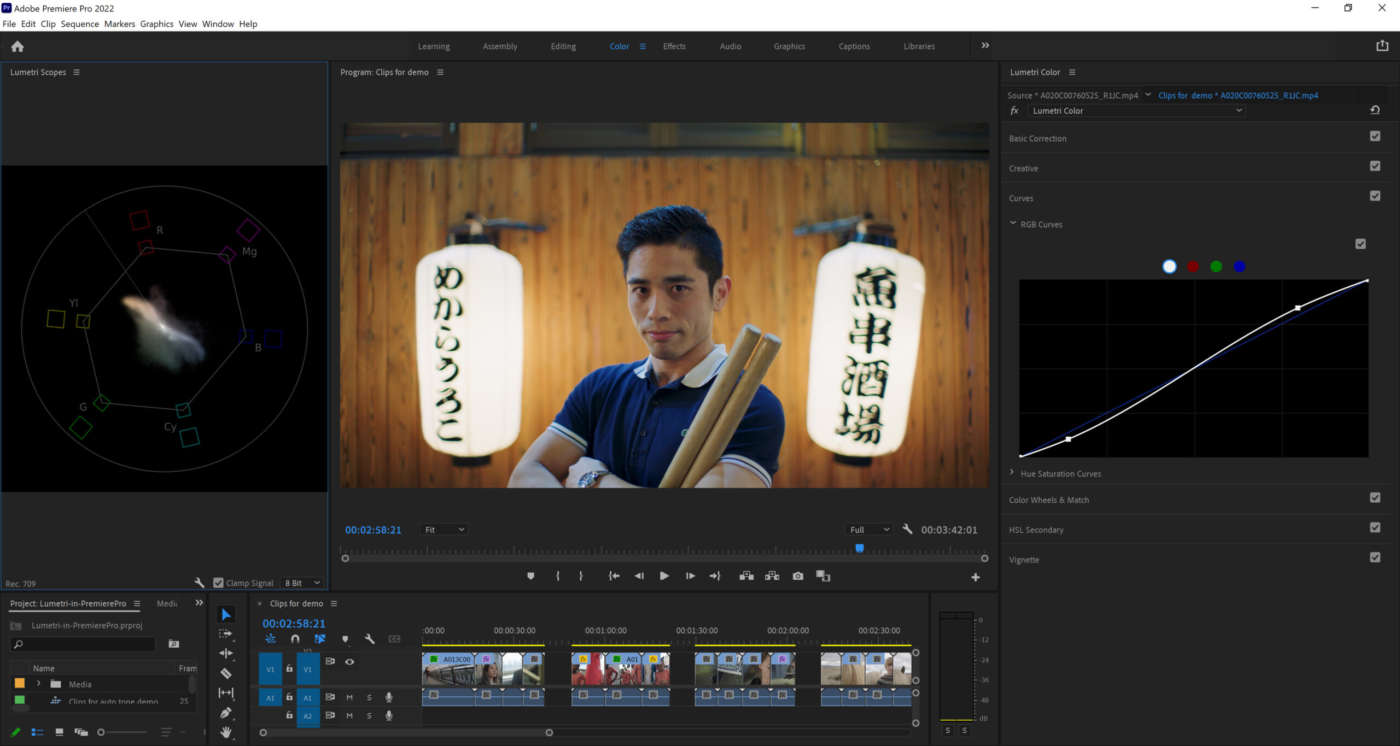Enable the Clamp Signal checkbox
This screenshot has height=746, width=1400.
[x=217, y=583]
